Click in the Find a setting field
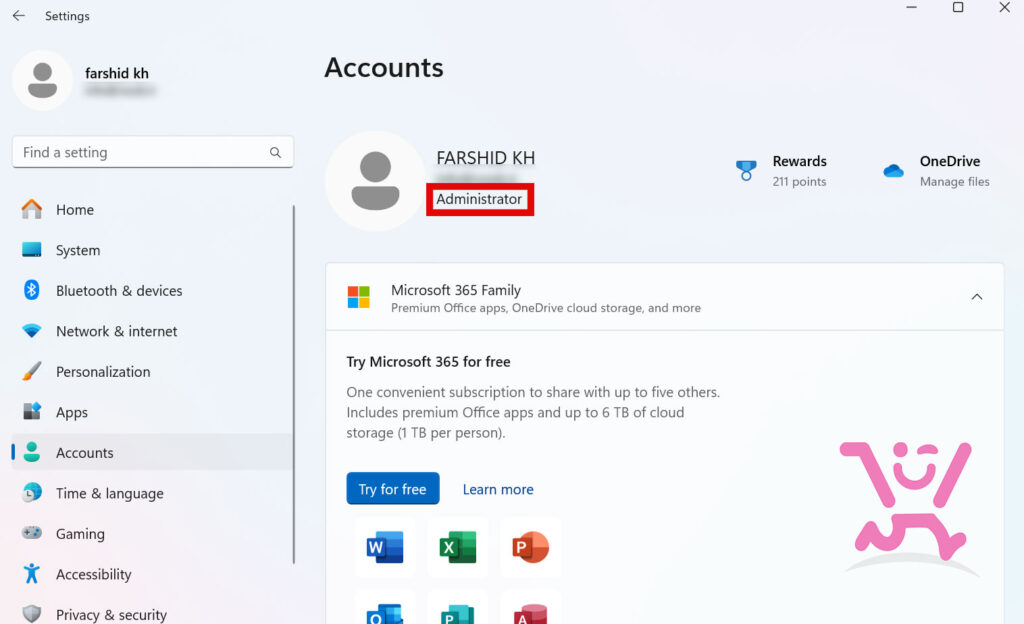The image size is (1024, 624). pyautogui.click(x=153, y=152)
